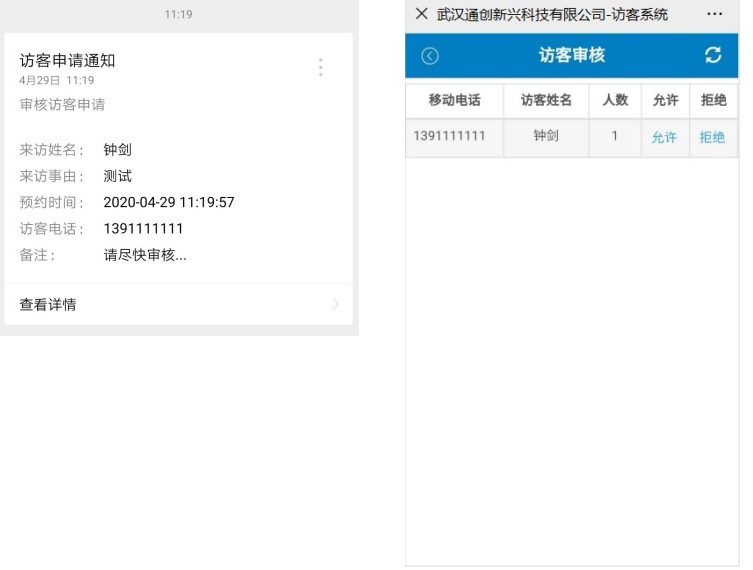Image resolution: width=753 pixels, height=570 pixels.
Task: Click the 访客姓名 column header
Action: click(546, 101)
